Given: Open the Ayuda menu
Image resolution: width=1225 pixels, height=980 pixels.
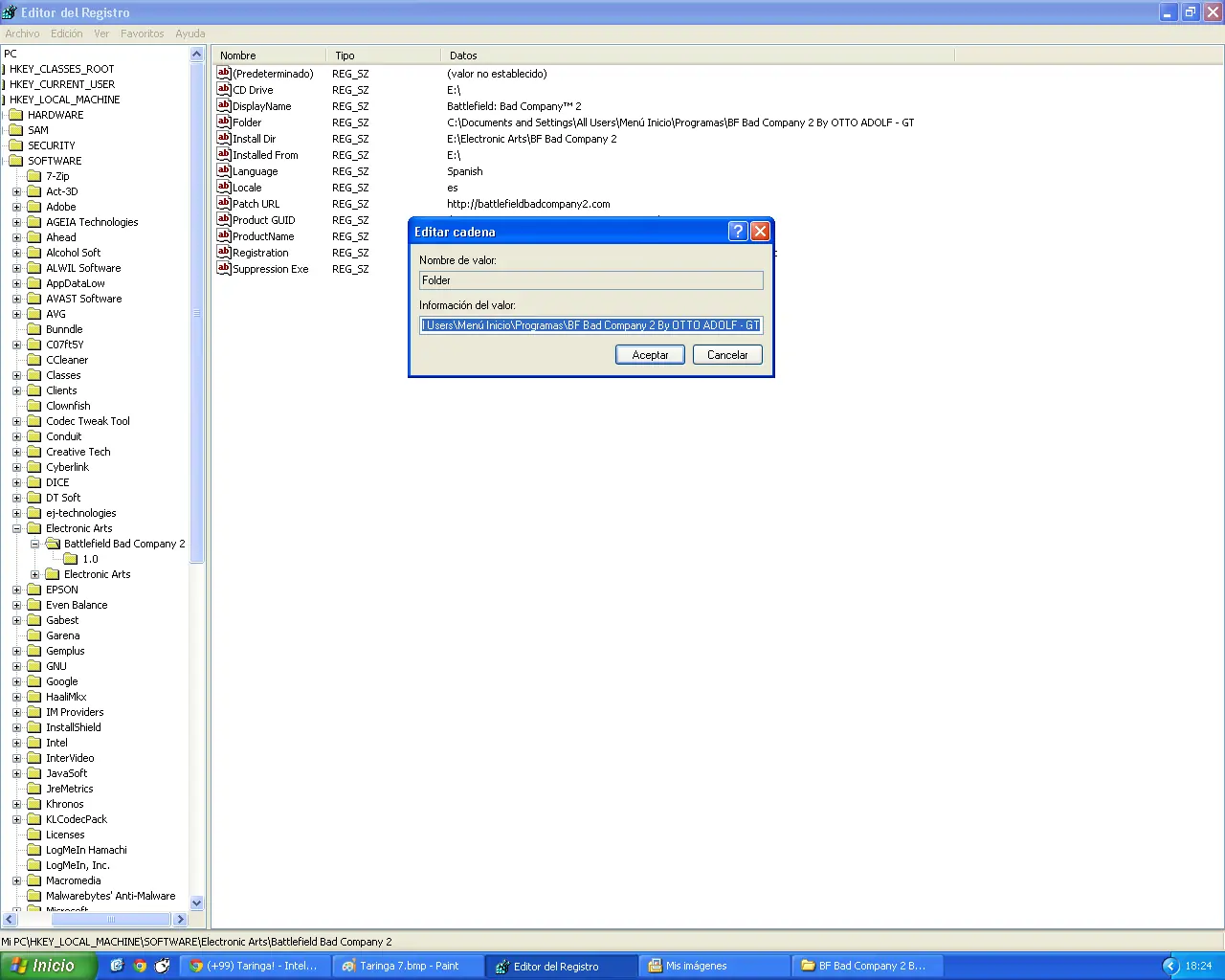Looking at the screenshot, I should click(x=190, y=33).
